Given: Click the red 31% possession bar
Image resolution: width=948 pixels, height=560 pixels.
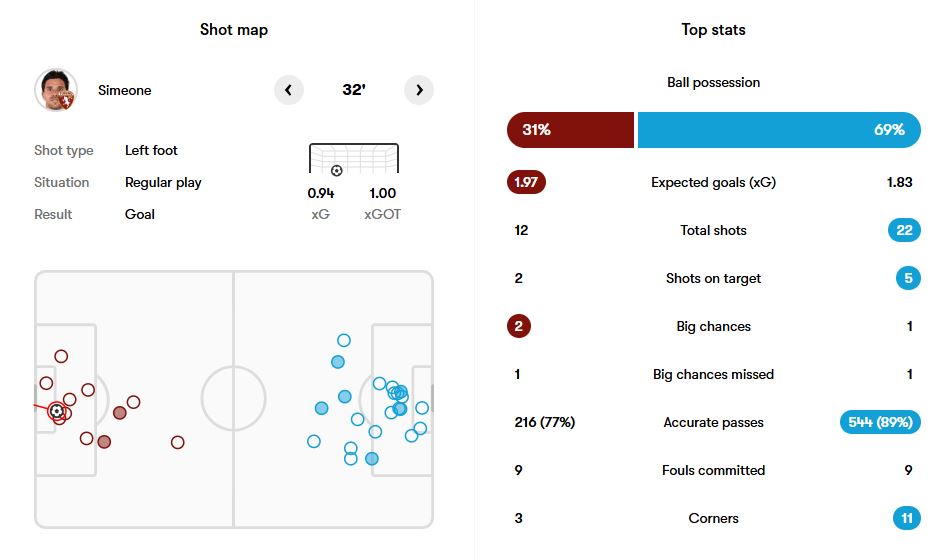Looking at the screenshot, I should point(570,130).
